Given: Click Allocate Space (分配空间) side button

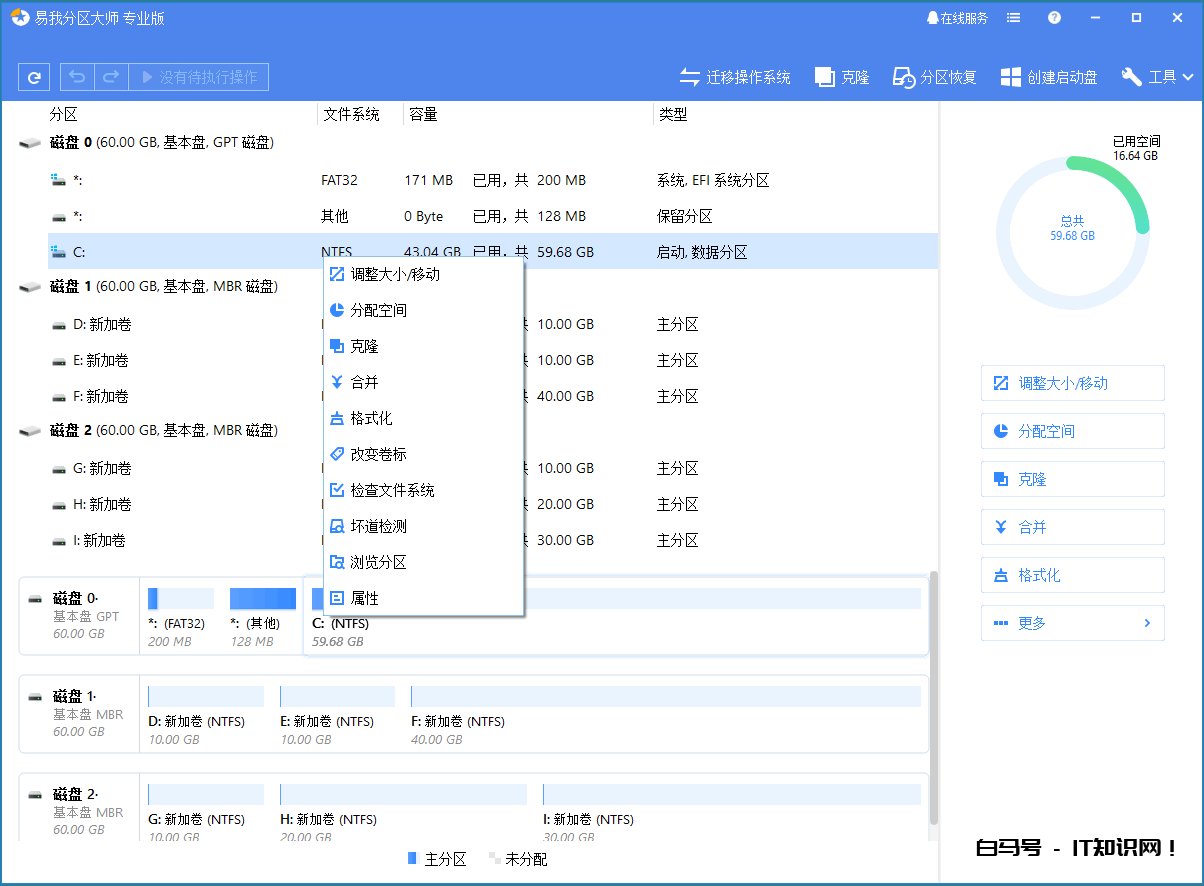Looking at the screenshot, I should point(1072,431).
